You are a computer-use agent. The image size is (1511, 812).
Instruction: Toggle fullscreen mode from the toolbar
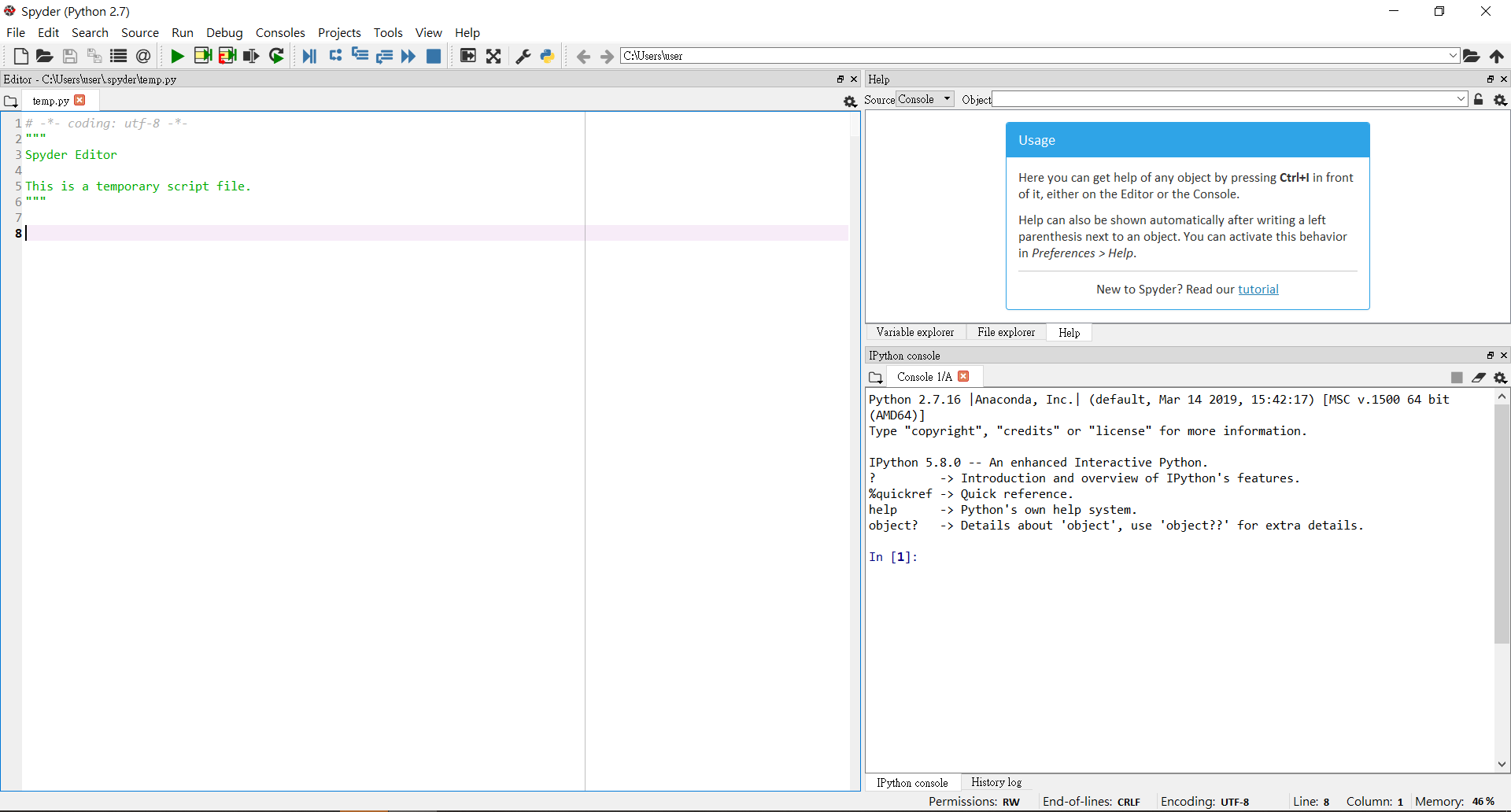(x=493, y=56)
